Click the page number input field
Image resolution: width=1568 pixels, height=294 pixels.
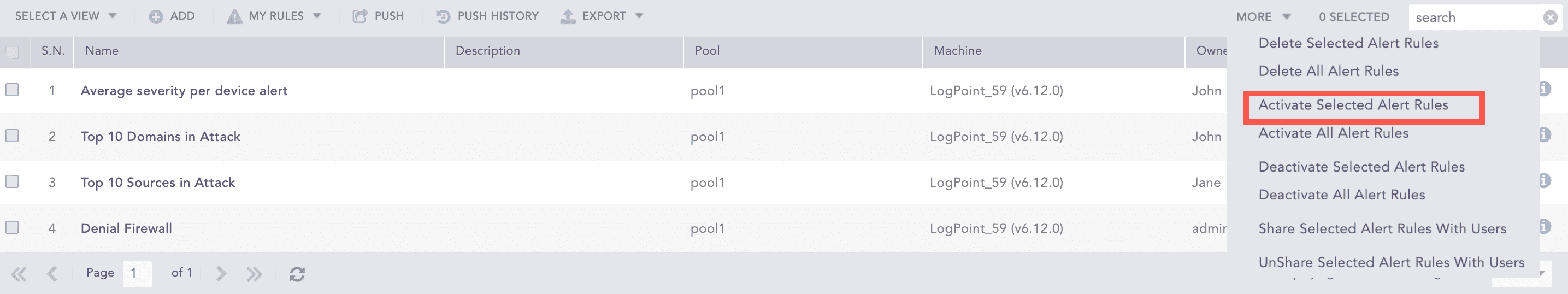click(137, 273)
